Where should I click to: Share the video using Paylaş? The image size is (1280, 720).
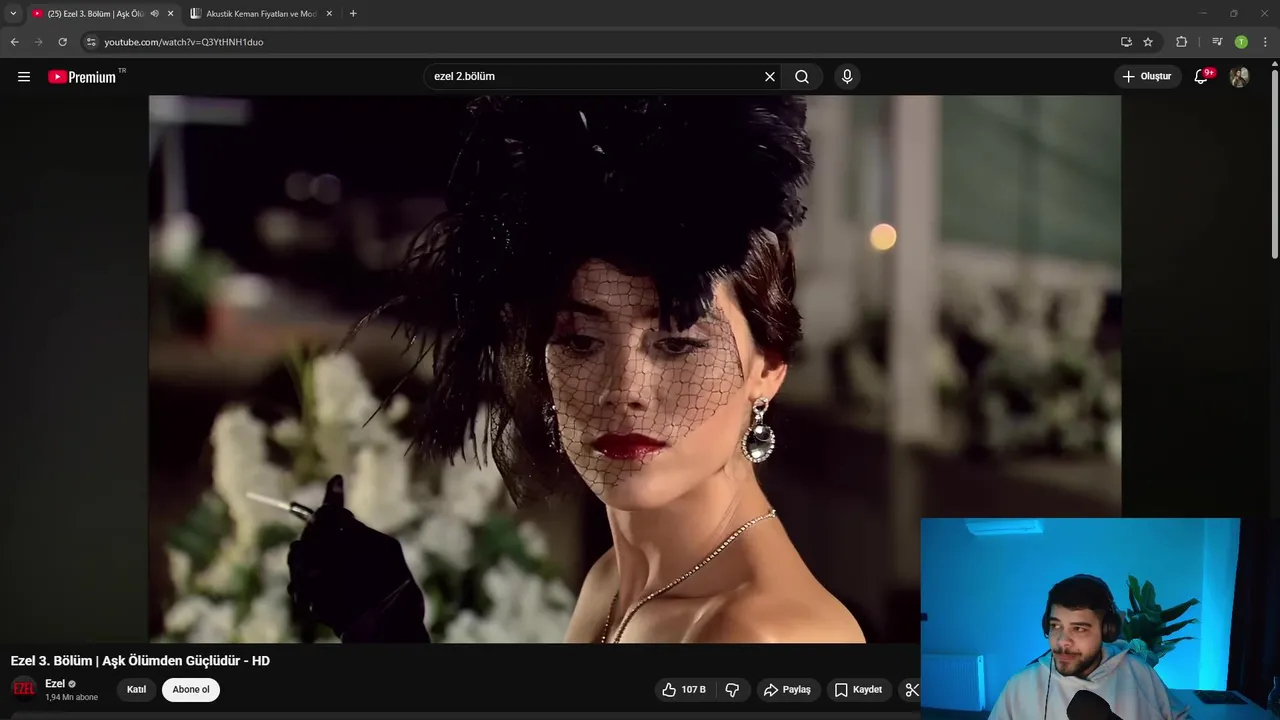tap(787, 690)
